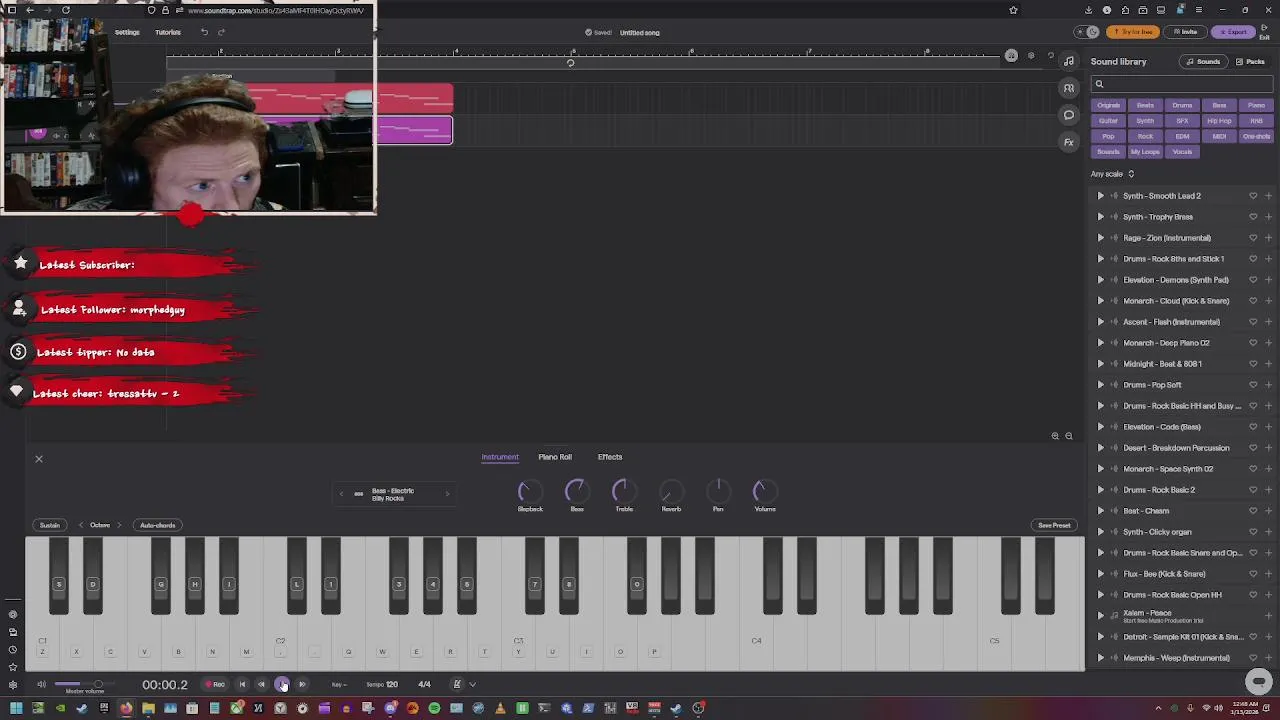Click the Save Preset button
Viewport: 1280px width, 720px height.
click(x=1054, y=525)
